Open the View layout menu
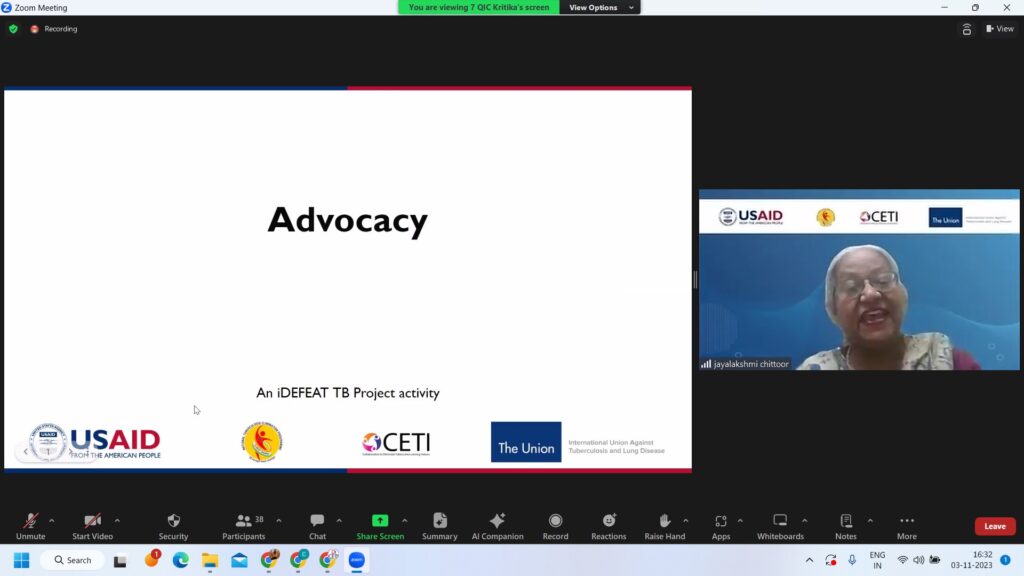 (999, 29)
